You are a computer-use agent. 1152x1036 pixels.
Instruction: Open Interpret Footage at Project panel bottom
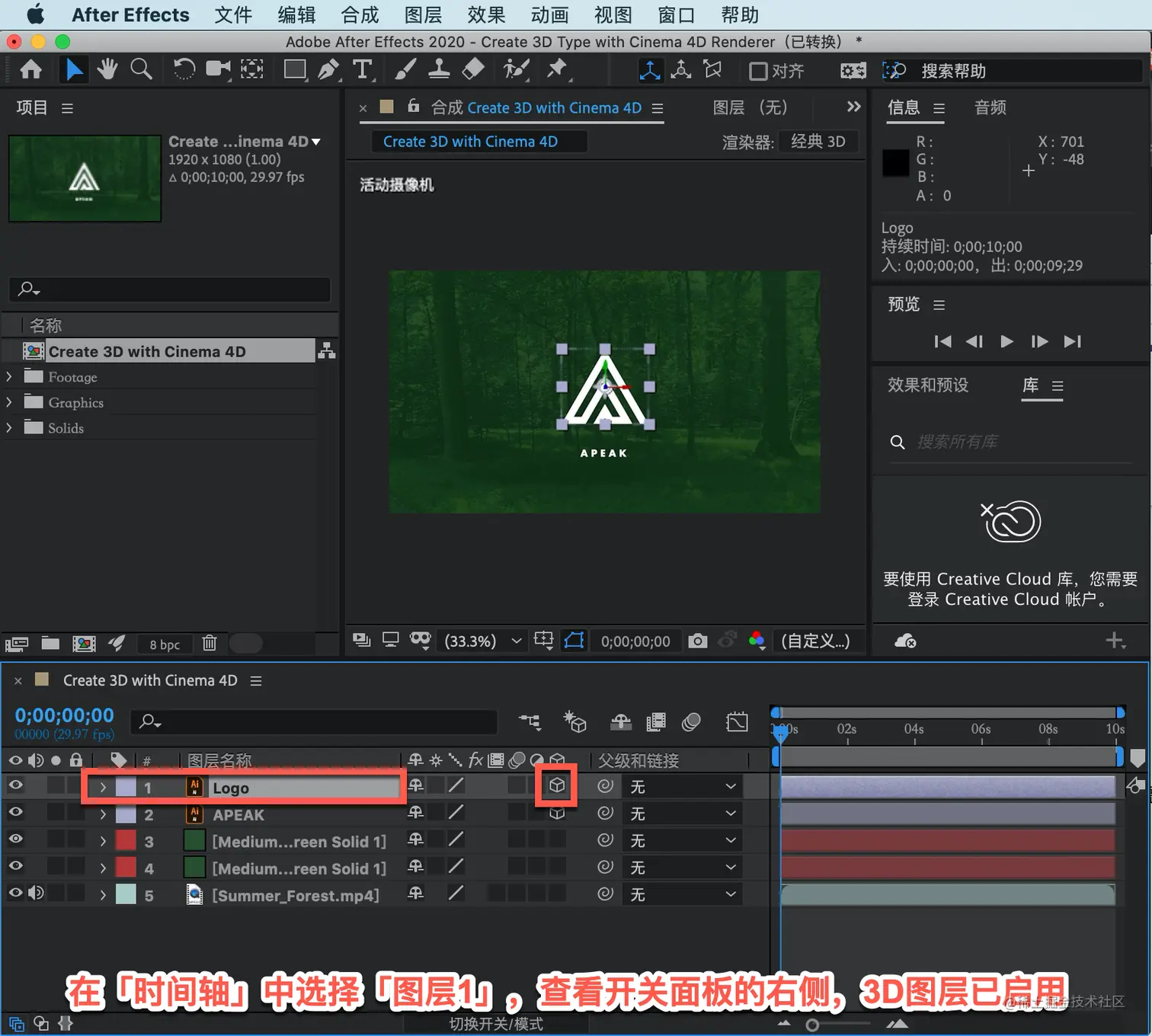[17, 644]
